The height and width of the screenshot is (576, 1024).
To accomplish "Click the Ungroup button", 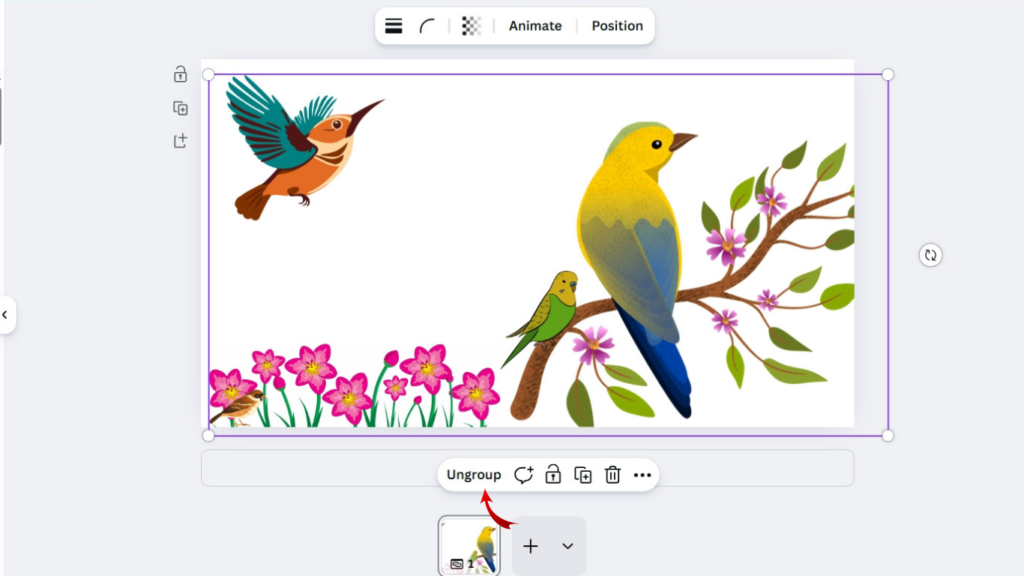I will [x=474, y=475].
